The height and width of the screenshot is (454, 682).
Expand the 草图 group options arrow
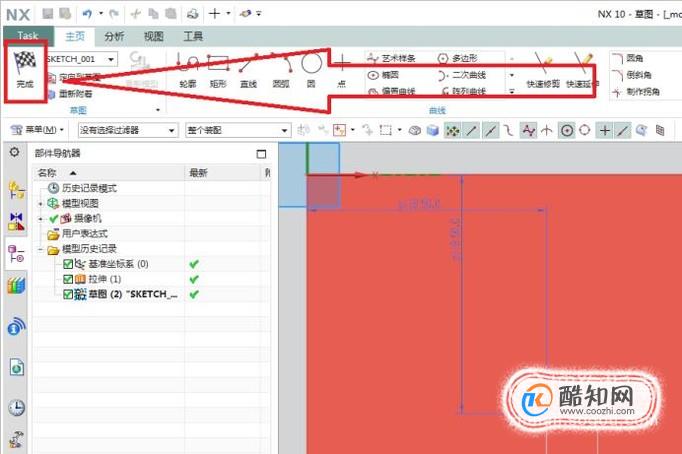tap(158, 110)
